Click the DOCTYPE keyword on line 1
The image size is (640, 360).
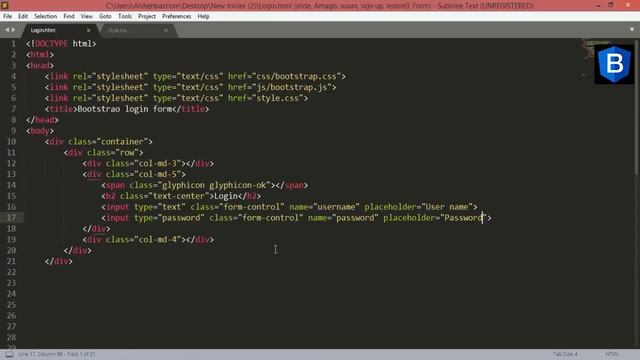pyautogui.click(x=51, y=44)
